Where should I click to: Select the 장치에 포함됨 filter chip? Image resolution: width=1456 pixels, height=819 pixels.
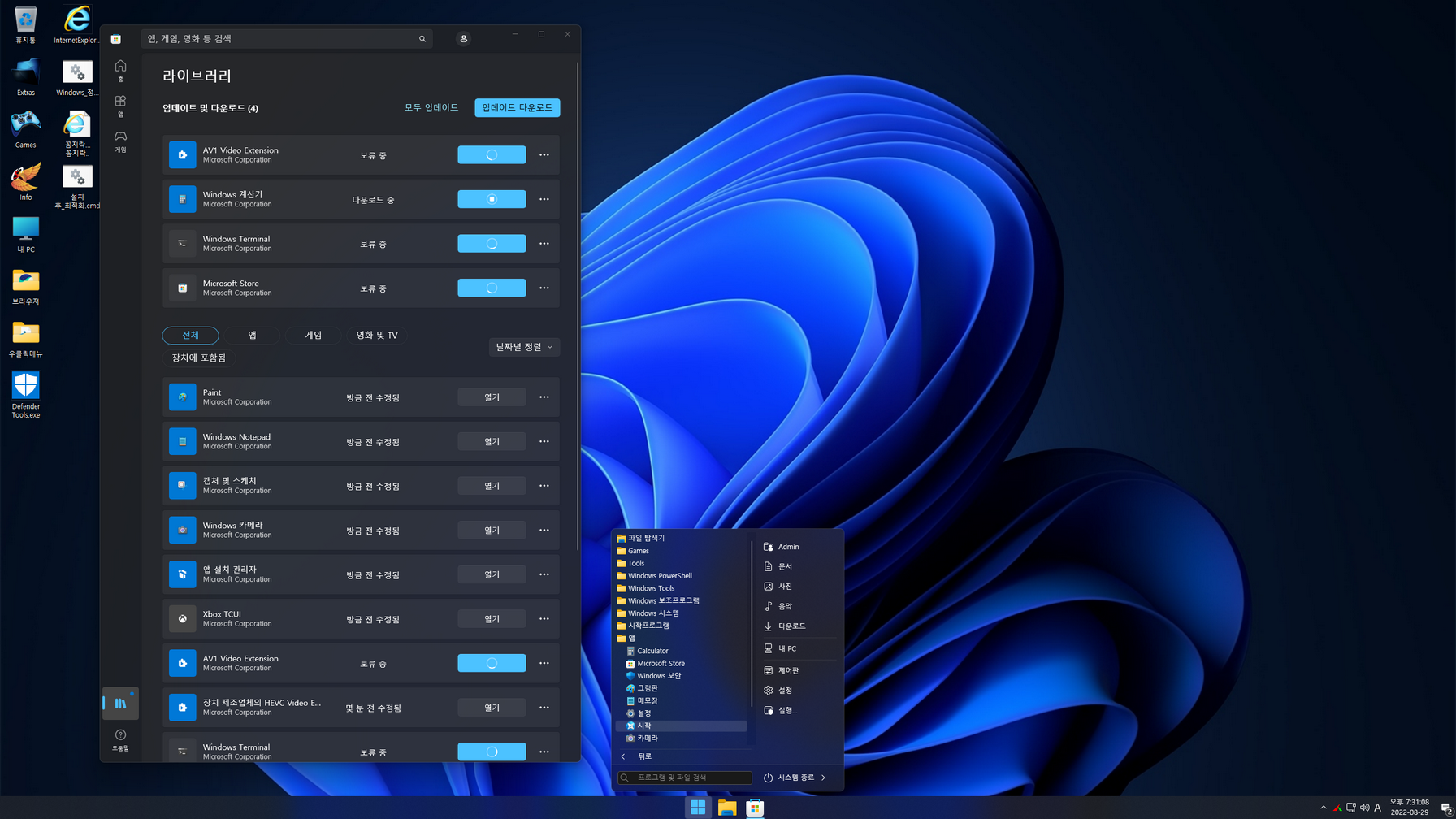(x=198, y=357)
